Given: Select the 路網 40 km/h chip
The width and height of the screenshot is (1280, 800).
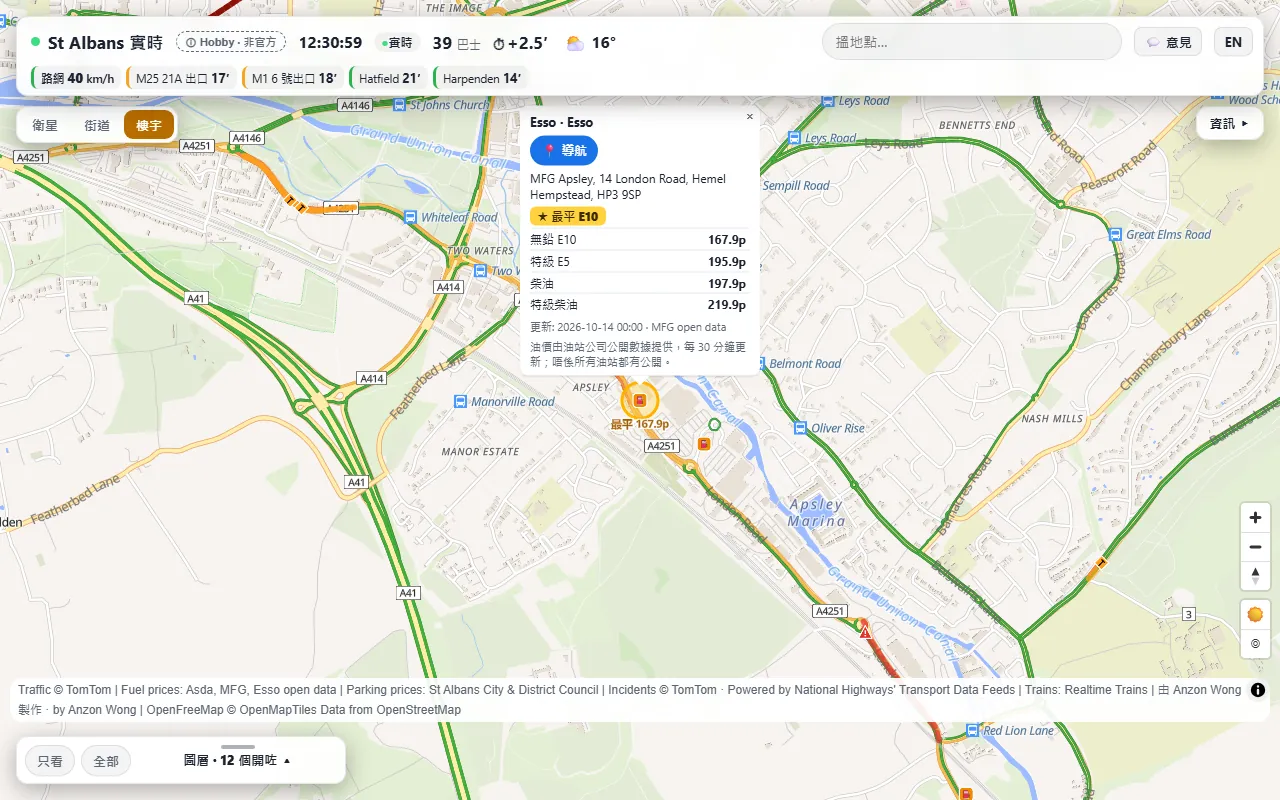Looking at the screenshot, I should tap(77, 78).
